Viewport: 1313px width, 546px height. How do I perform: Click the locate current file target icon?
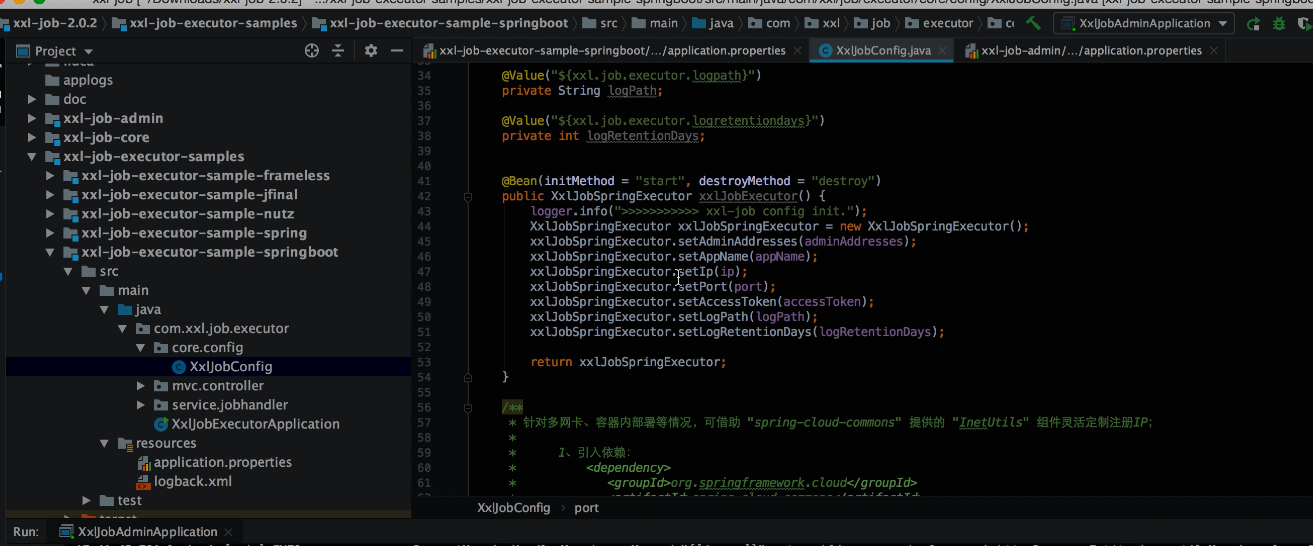tap(311, 51)
